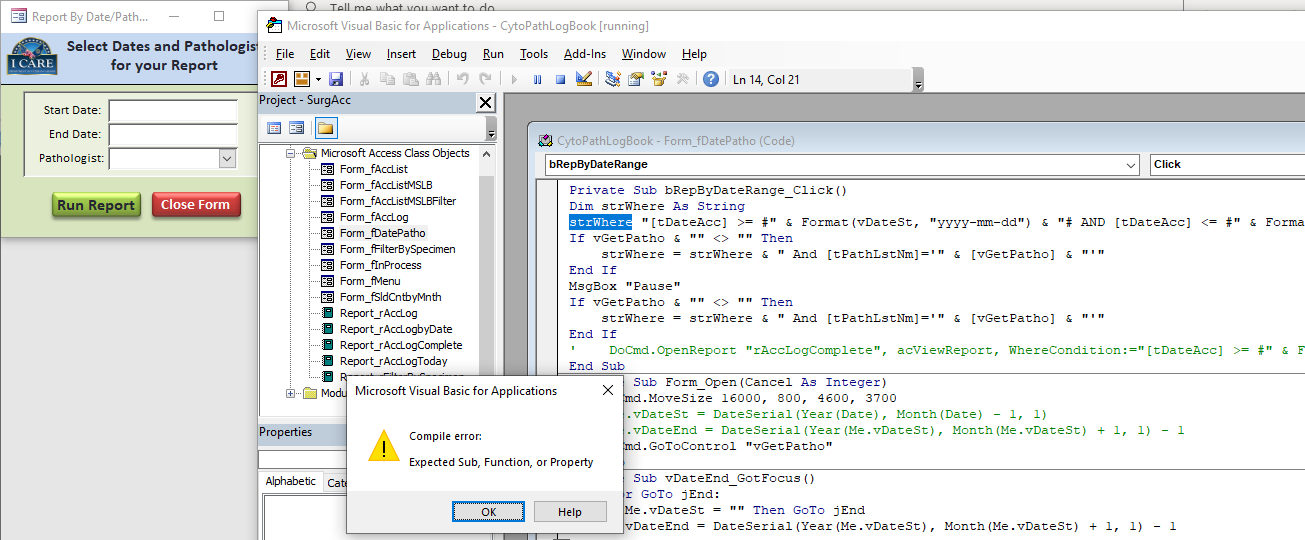
Task: Expand the Modules folder node
Action: coord(291,393)
